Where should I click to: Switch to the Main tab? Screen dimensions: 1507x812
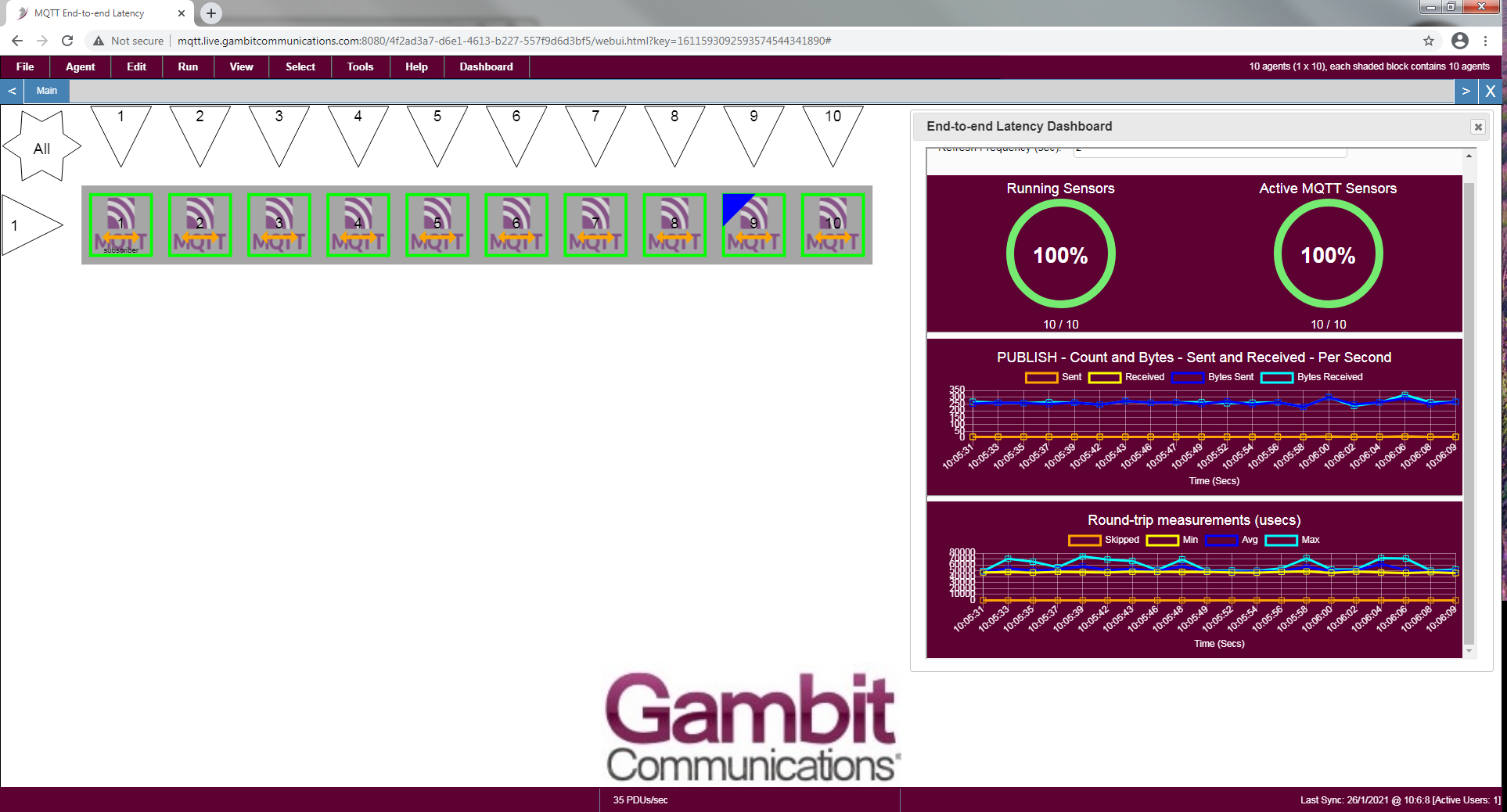click(47, 92)
